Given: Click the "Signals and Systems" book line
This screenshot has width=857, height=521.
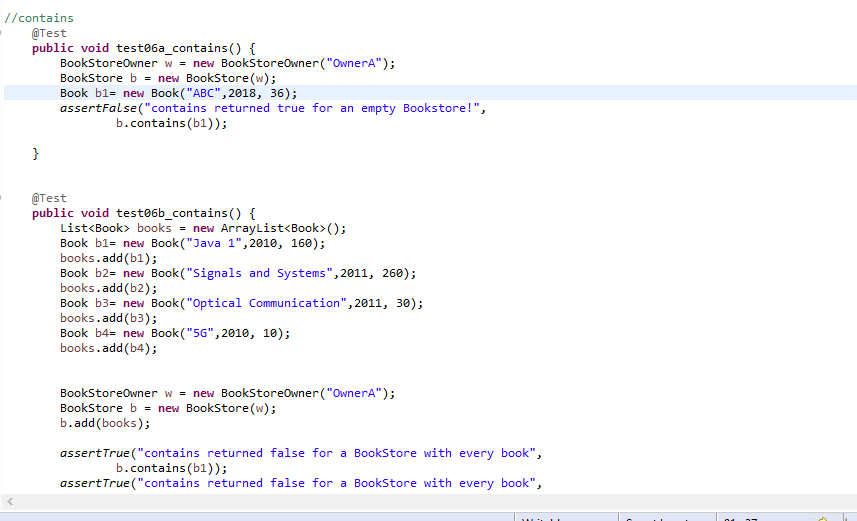Looking at the screenshot, I should click(238, 273).
